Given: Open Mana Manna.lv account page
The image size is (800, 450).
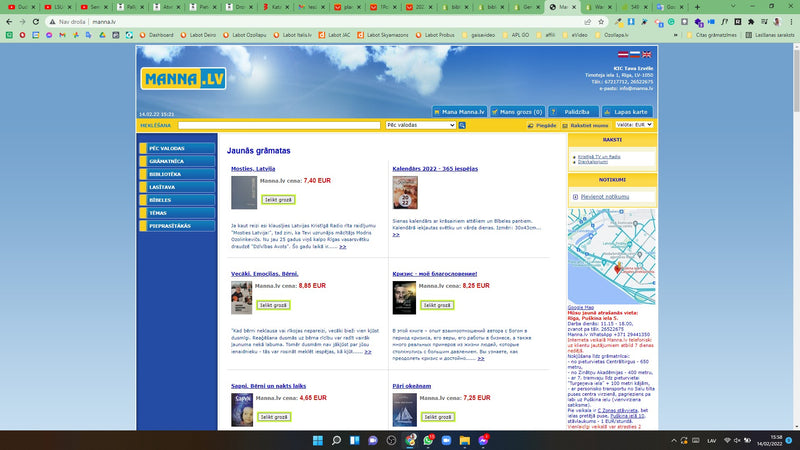Looking at the screenshot, I should click(459, 112).
